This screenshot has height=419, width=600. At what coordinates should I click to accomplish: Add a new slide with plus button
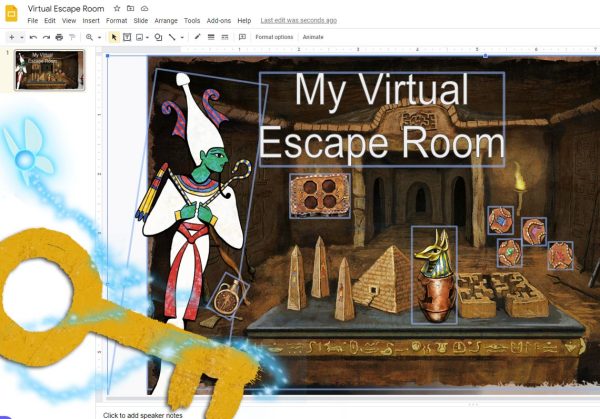pyautogui.click(x=12, y=37)
